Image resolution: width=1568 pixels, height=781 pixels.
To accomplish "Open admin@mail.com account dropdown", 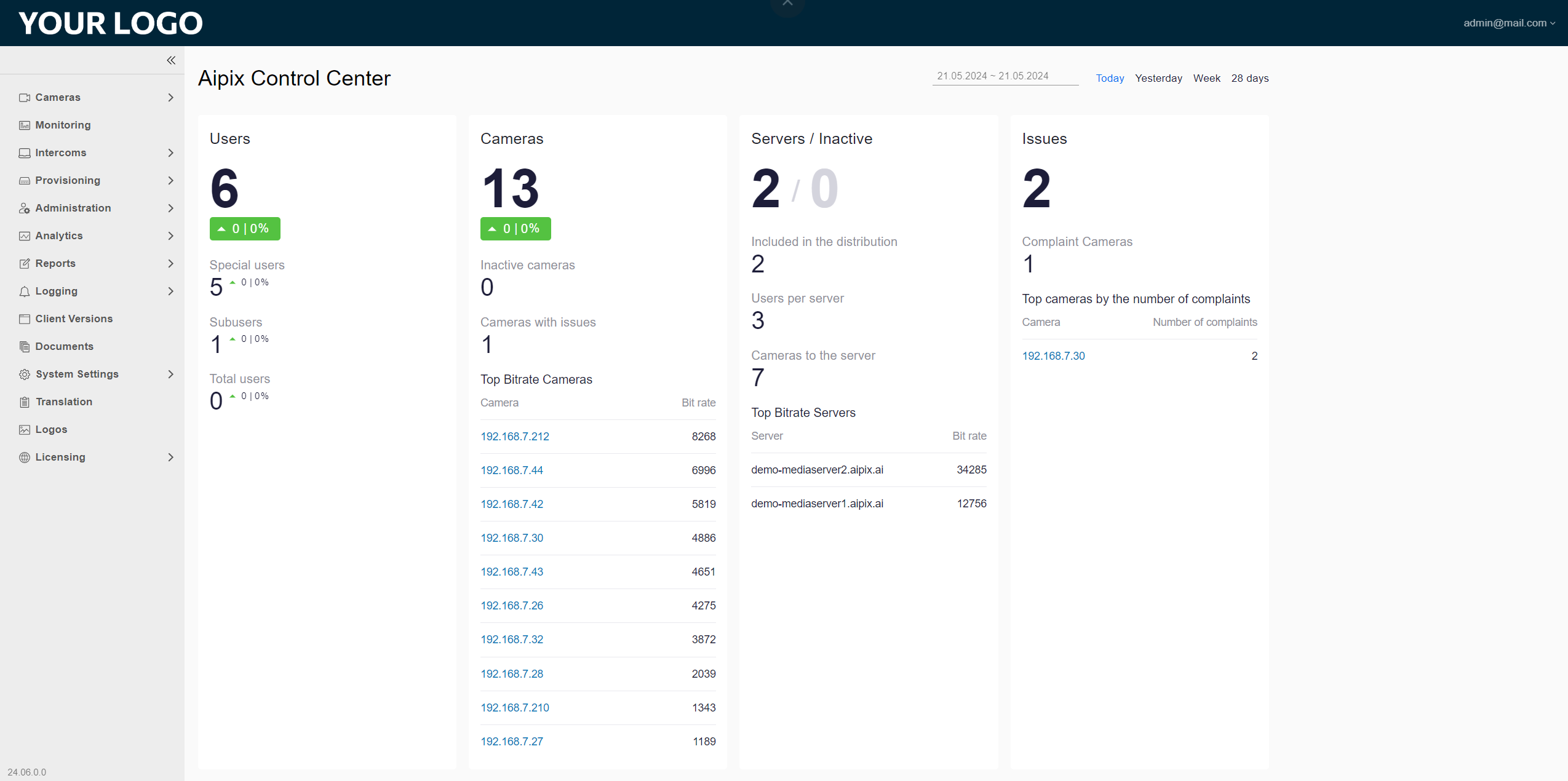I will pyautogui.click(x=1509, y=23).
